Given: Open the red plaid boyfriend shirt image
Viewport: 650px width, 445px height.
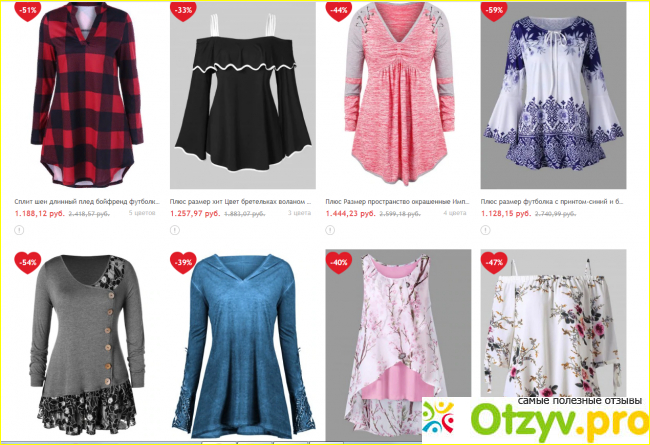Looking at the screenshot, I should point(87,95).
